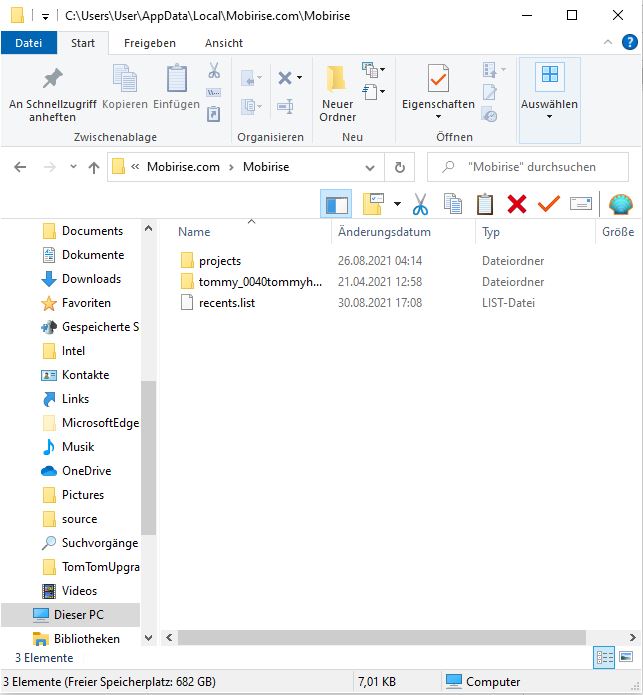Click the refresh button beside address bar
643x695 pixels.
tap(399, 167)
